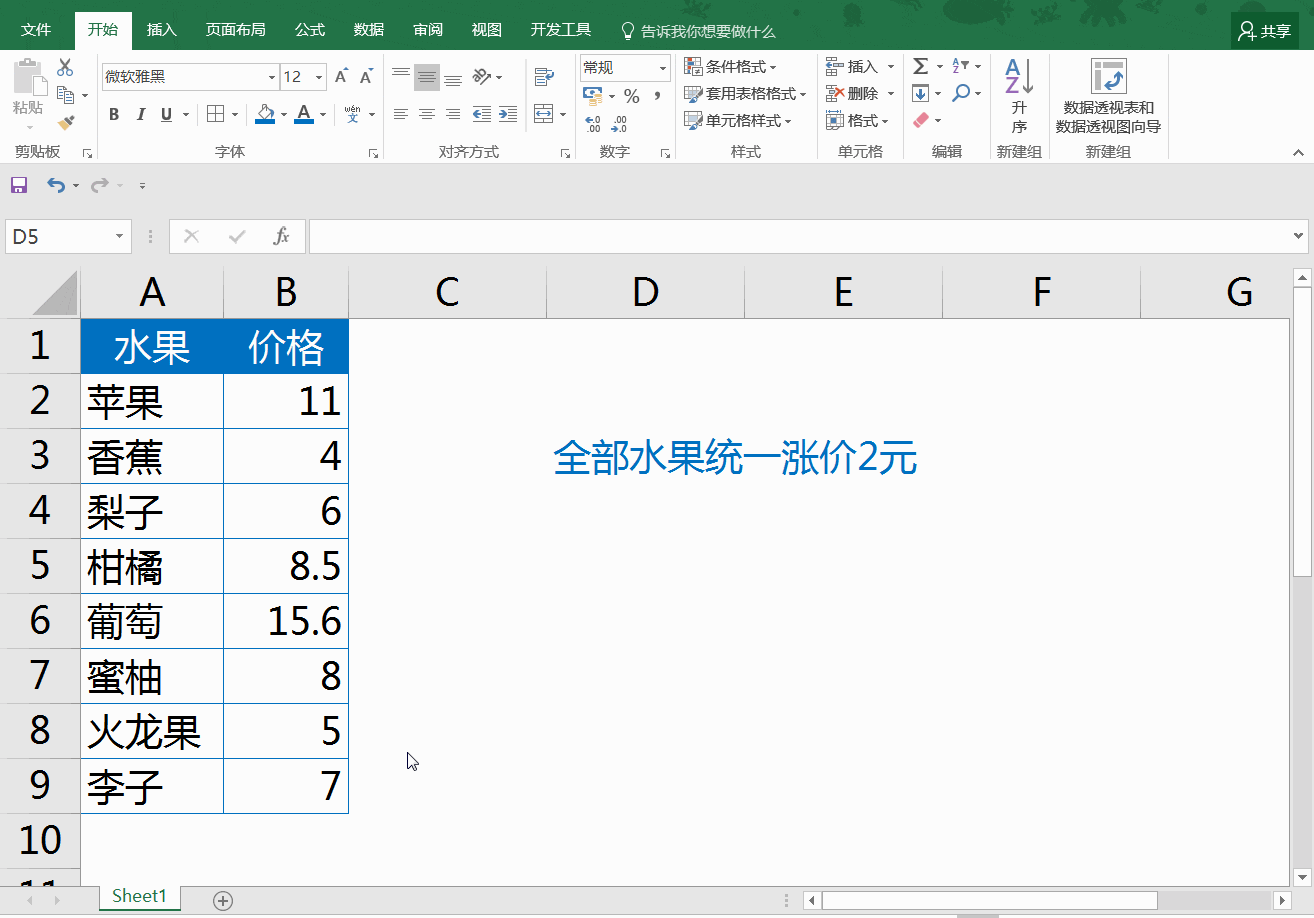Apply the font color swatch
Viewport: 1314px width, 918px height.
(x=305, y=114)
